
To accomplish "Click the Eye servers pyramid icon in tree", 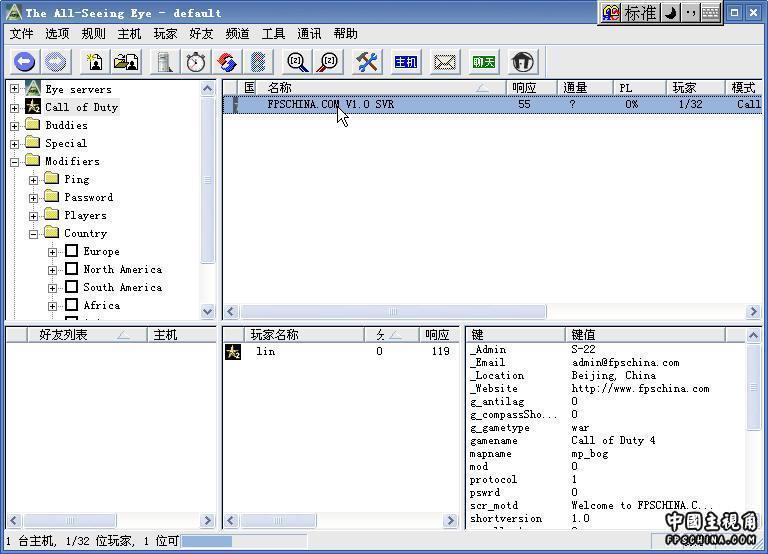I will coord(33,89).
